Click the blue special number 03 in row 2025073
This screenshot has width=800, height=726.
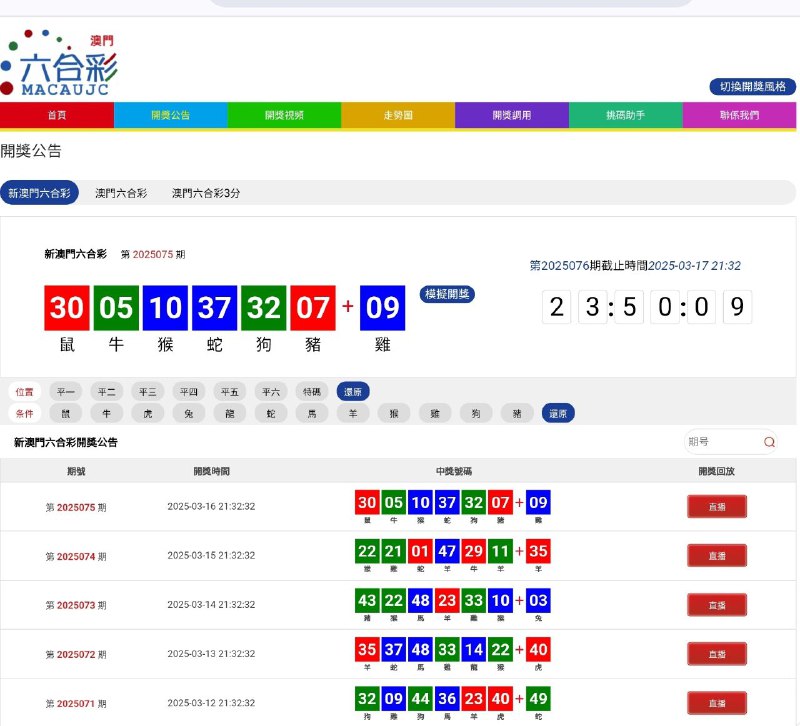tap(538, 600)
